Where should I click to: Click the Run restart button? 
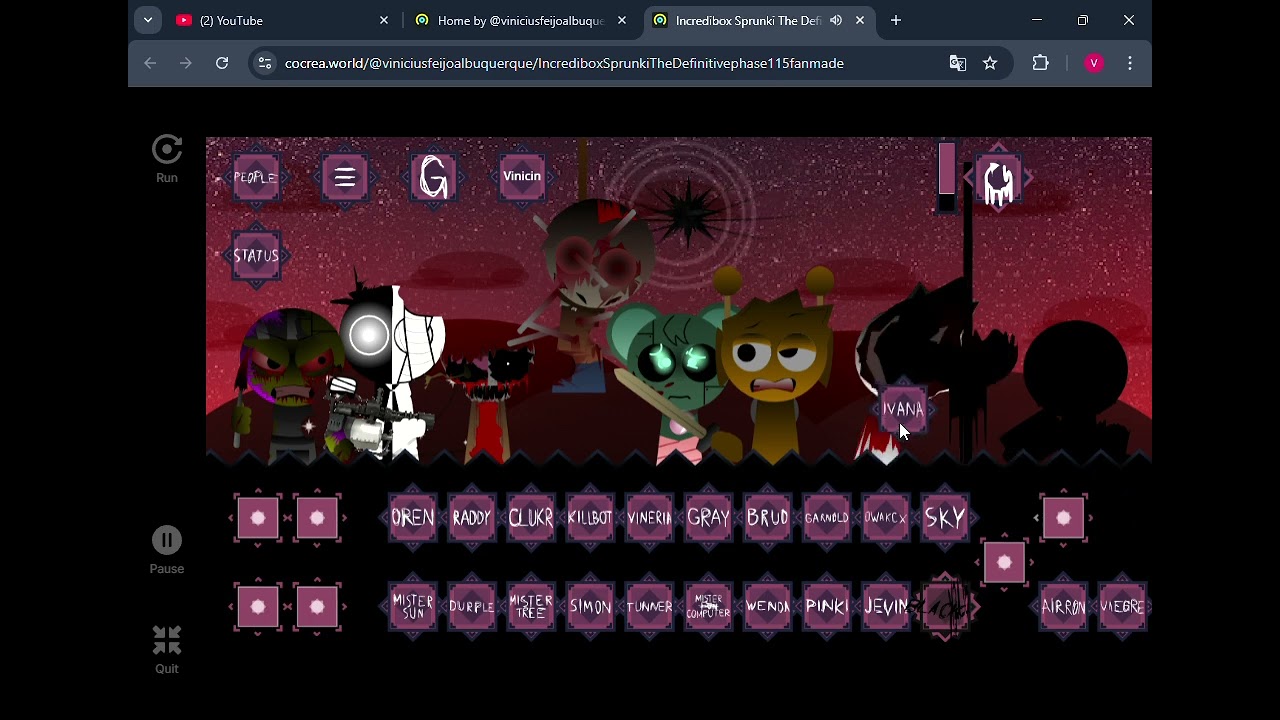tap(167, 160)
